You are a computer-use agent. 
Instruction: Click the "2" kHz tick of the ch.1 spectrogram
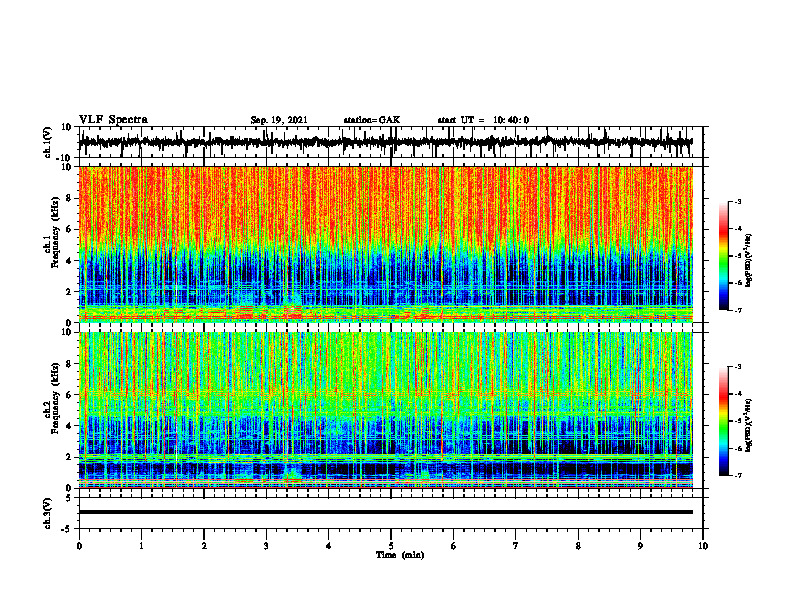69,291
